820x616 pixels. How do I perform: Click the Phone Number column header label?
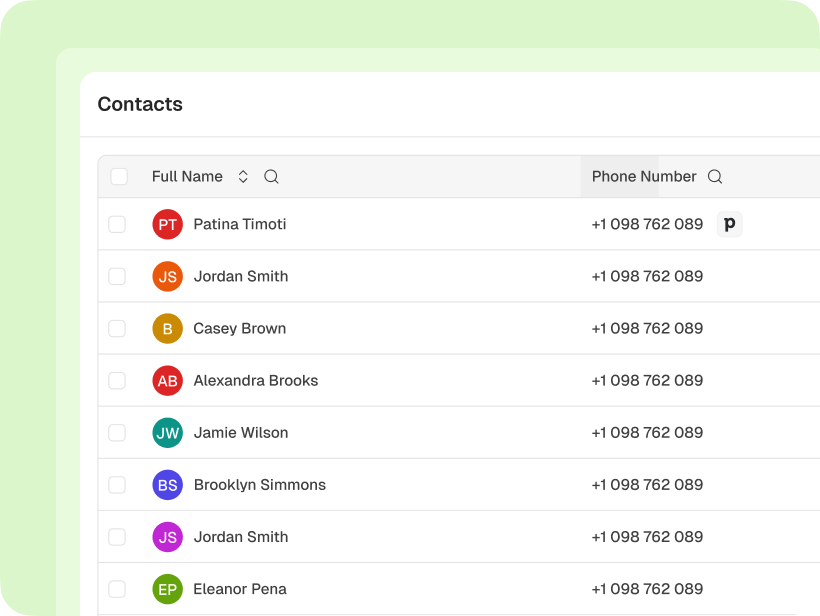[x=644, y=177]
